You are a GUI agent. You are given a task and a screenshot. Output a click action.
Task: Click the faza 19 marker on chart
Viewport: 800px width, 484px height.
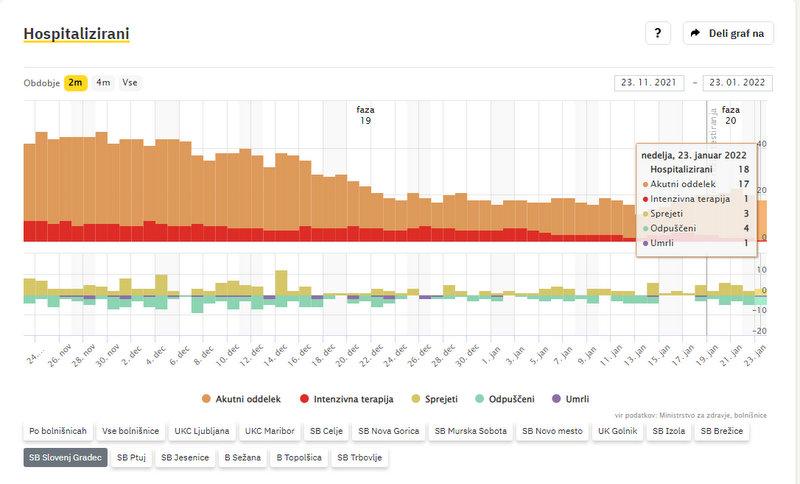point(365,115)
